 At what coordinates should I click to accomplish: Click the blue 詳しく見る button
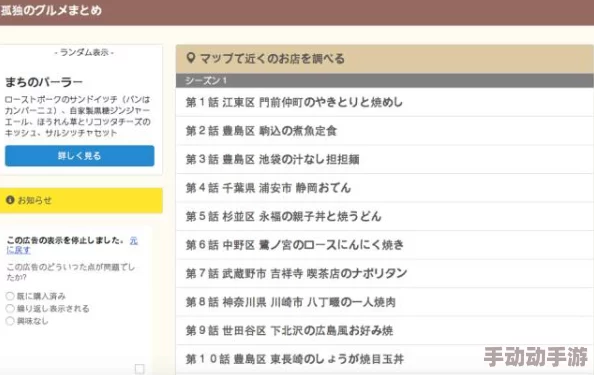tap(80, 156)
